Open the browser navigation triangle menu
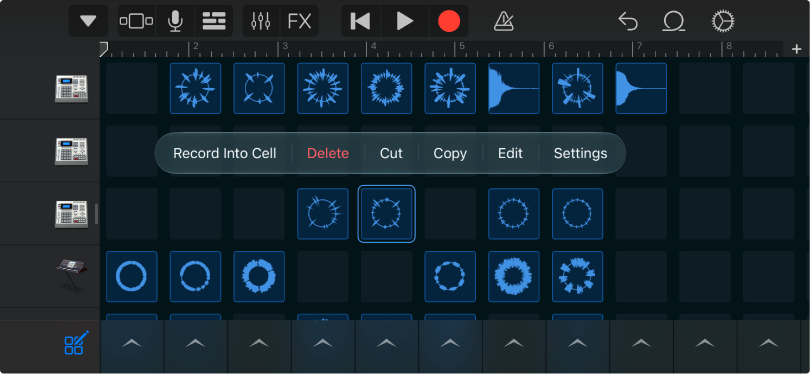 pos(88,21)
